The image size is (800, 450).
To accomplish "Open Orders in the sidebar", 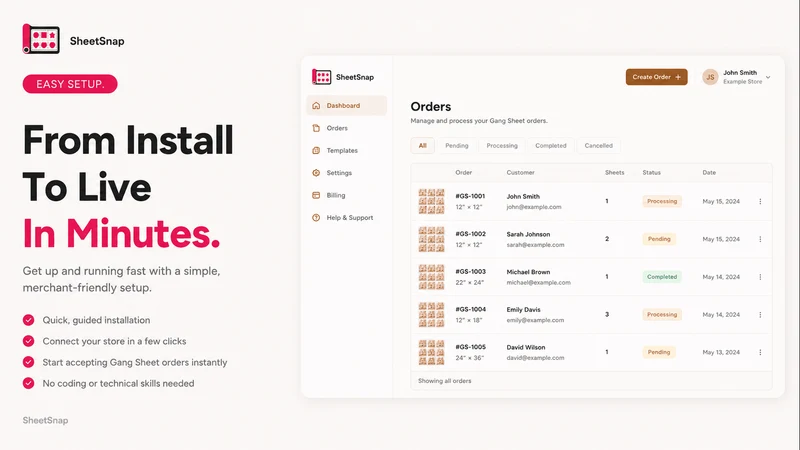I will coord(337,128).
